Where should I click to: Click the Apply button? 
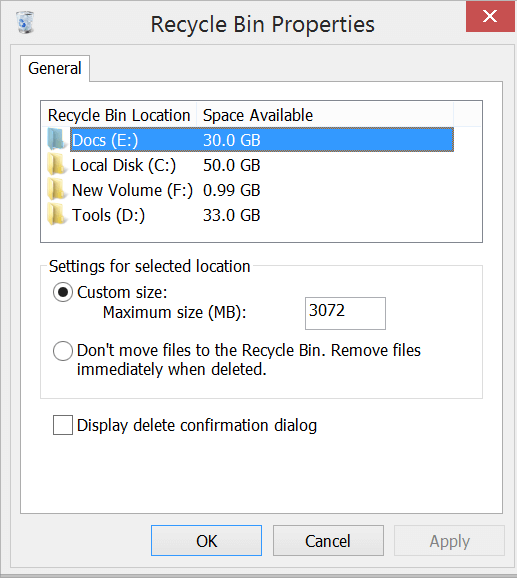pos(449,541)
